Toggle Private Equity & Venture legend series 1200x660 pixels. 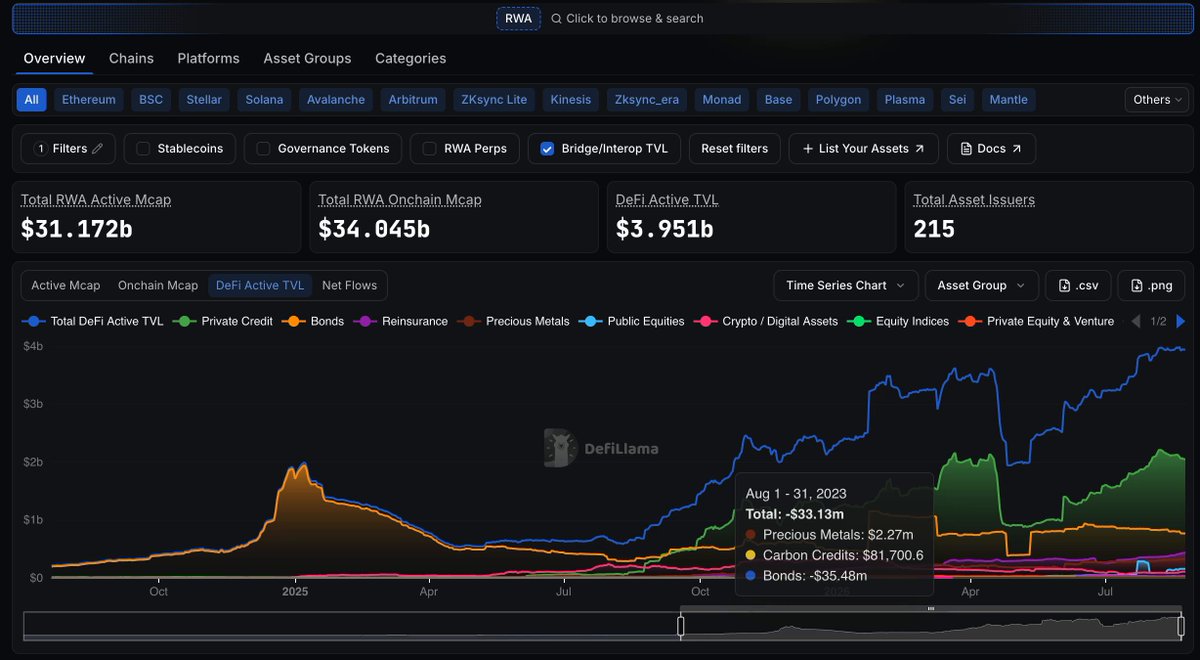pyautogui.click(x=1036, y=321)
